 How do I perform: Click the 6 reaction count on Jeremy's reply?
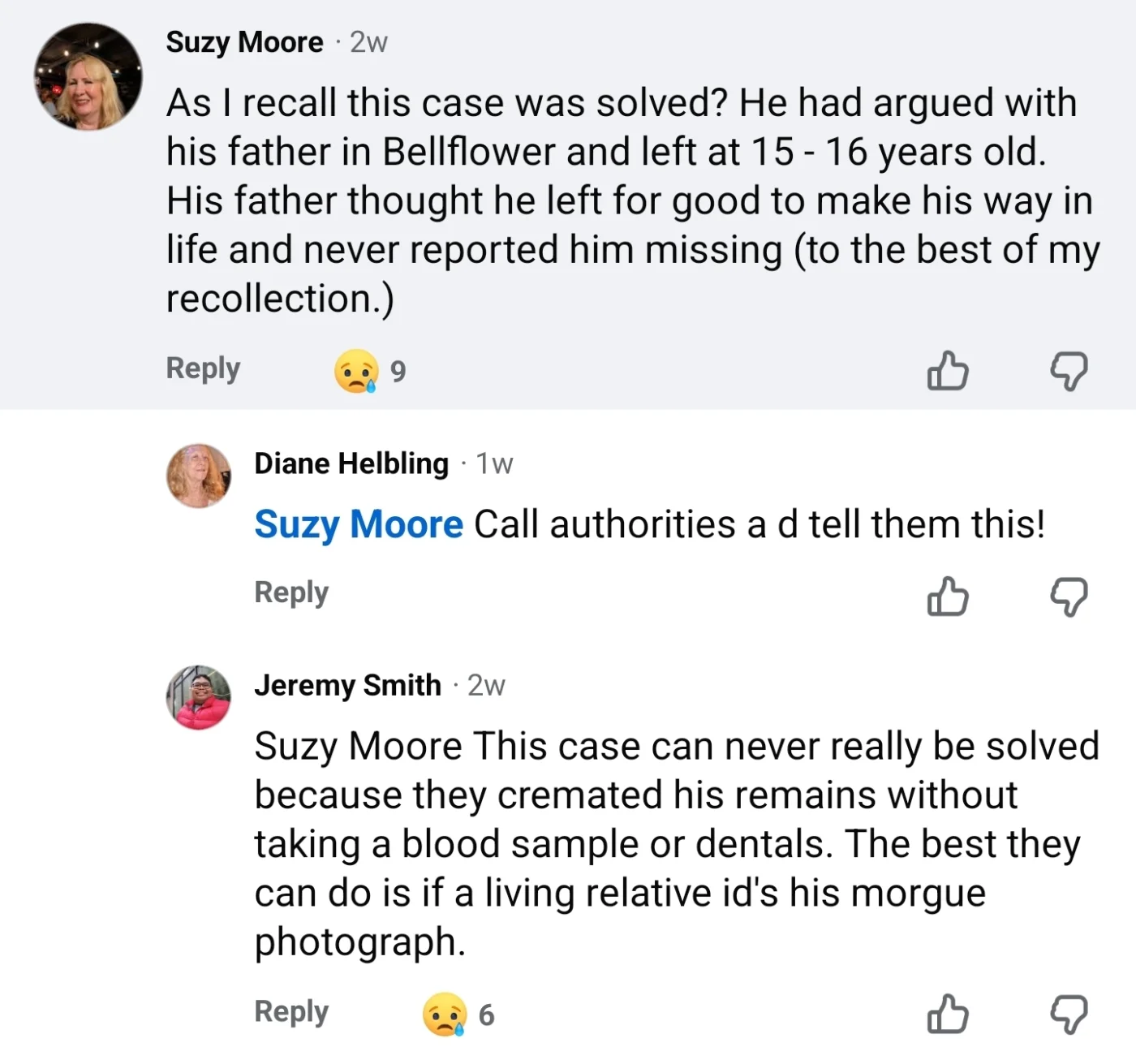tap(486, 1014)
